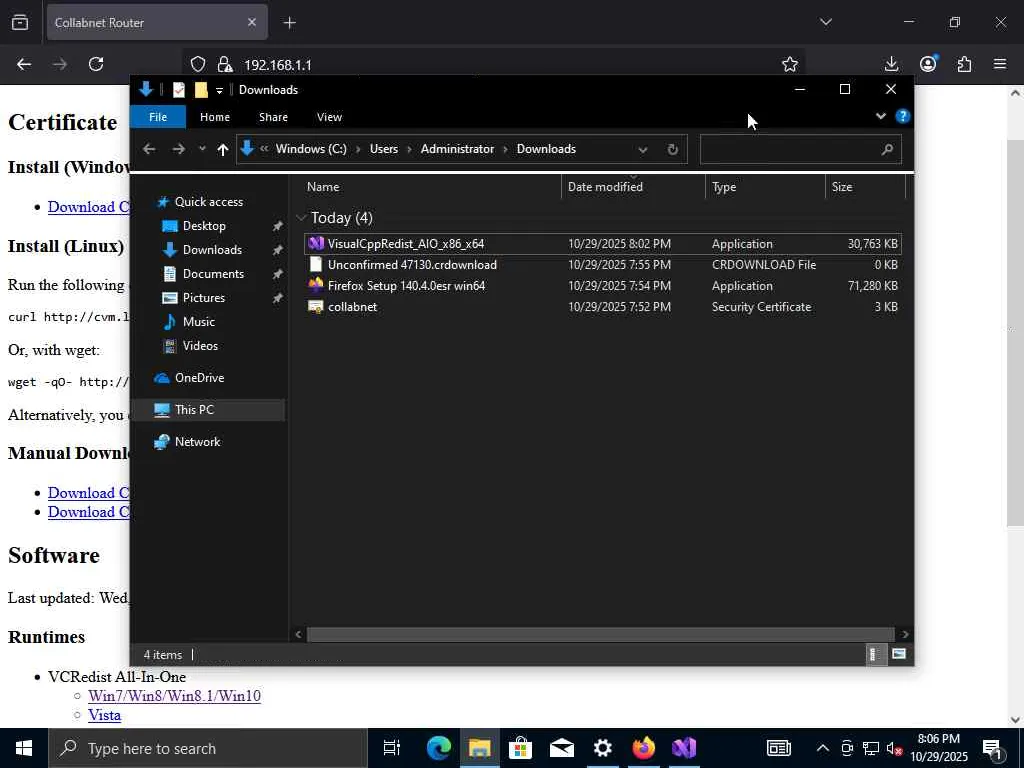Sort files by Type column
The image size is (1024, 768).
pyautogui.click(x=765, y=187)
